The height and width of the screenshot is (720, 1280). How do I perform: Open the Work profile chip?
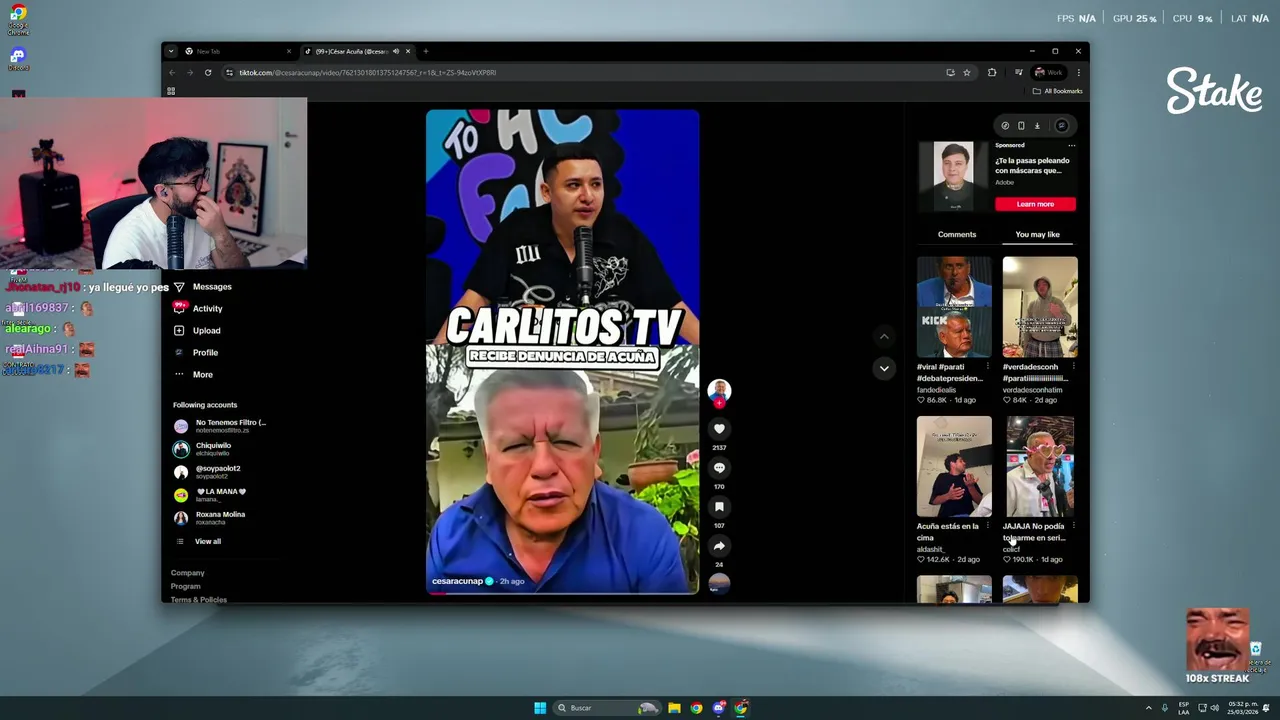[1049, 72]
